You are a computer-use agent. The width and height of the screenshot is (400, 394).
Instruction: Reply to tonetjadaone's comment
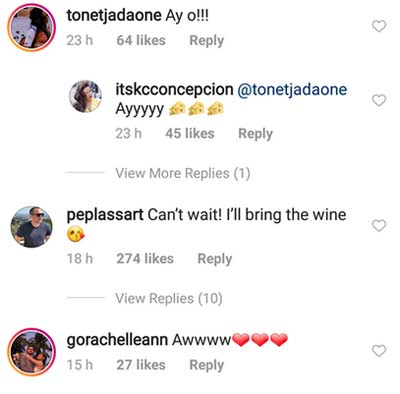coord(206,41)
